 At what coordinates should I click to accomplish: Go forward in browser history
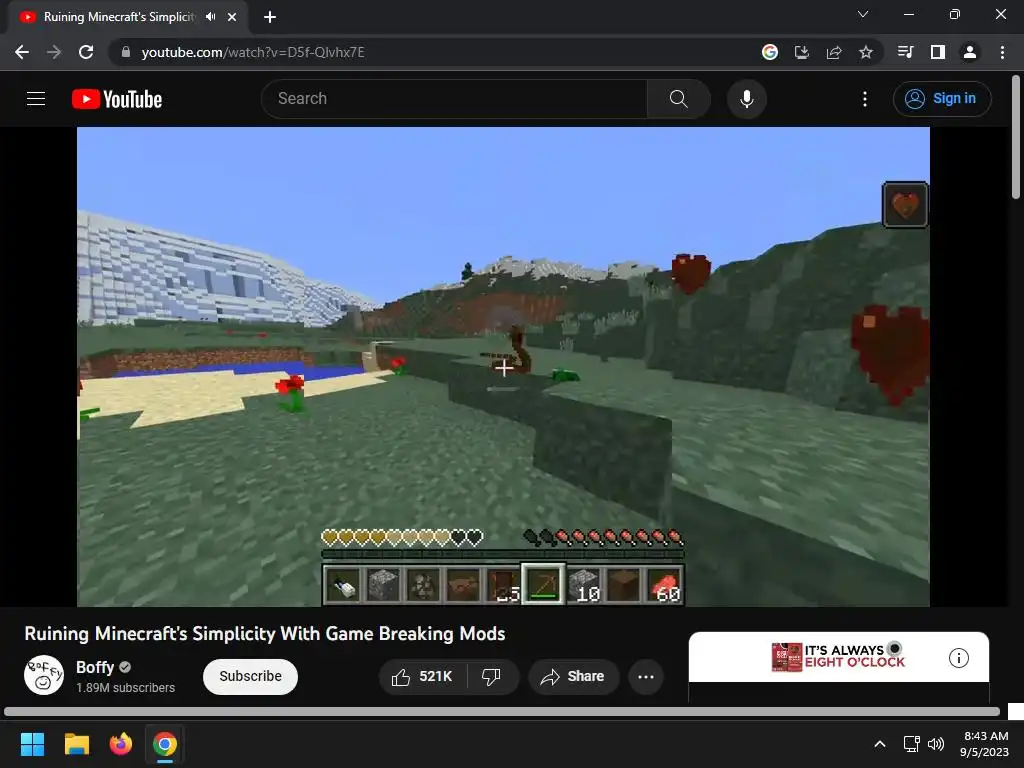click(54, 52)
